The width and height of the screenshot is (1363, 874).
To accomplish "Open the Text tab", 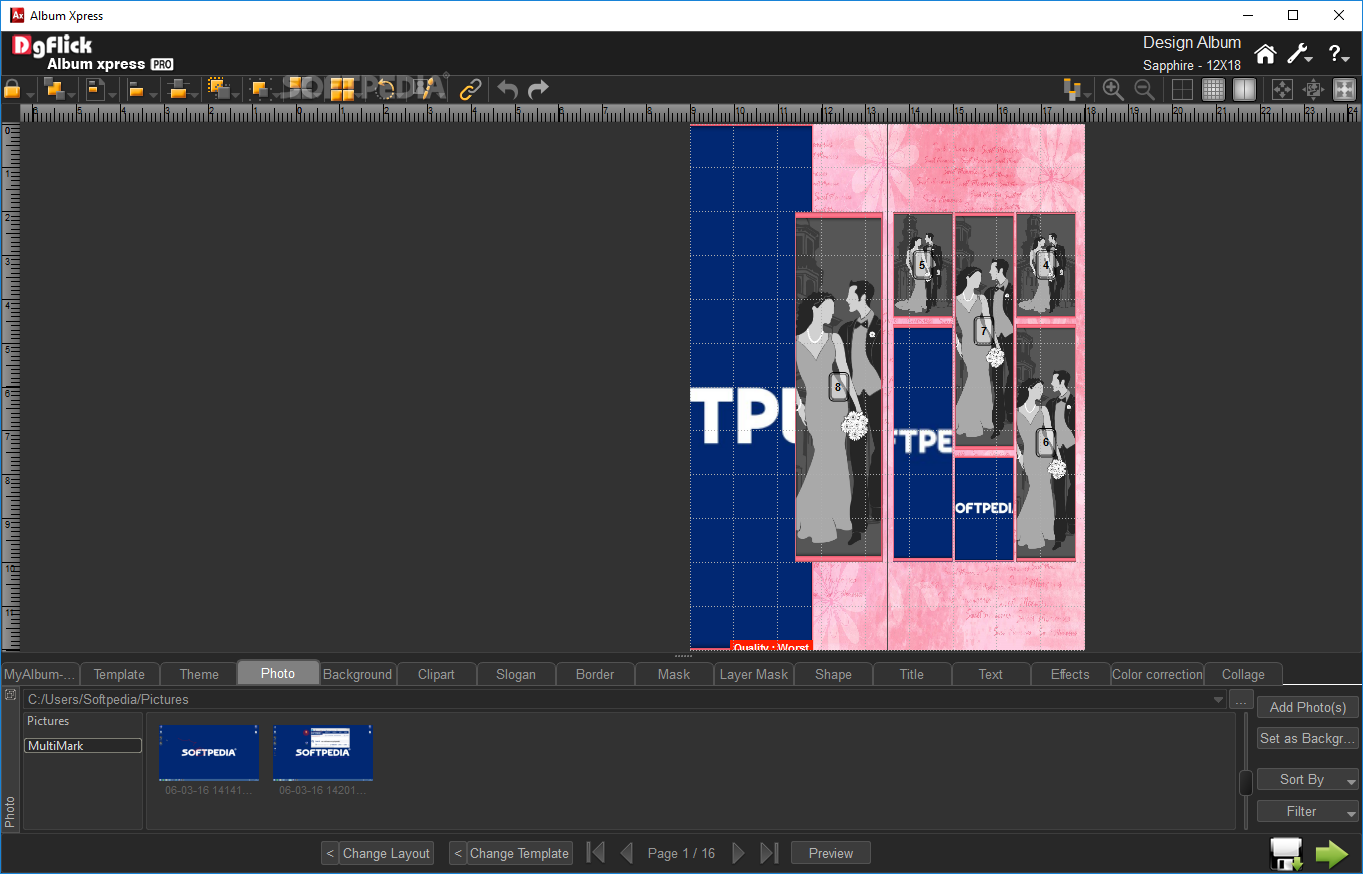I will (x=991, y=674).
